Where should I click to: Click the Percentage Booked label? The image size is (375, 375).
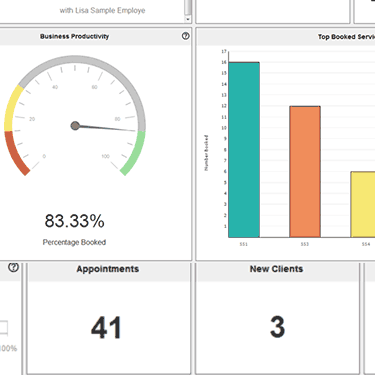tap(74, 242)
